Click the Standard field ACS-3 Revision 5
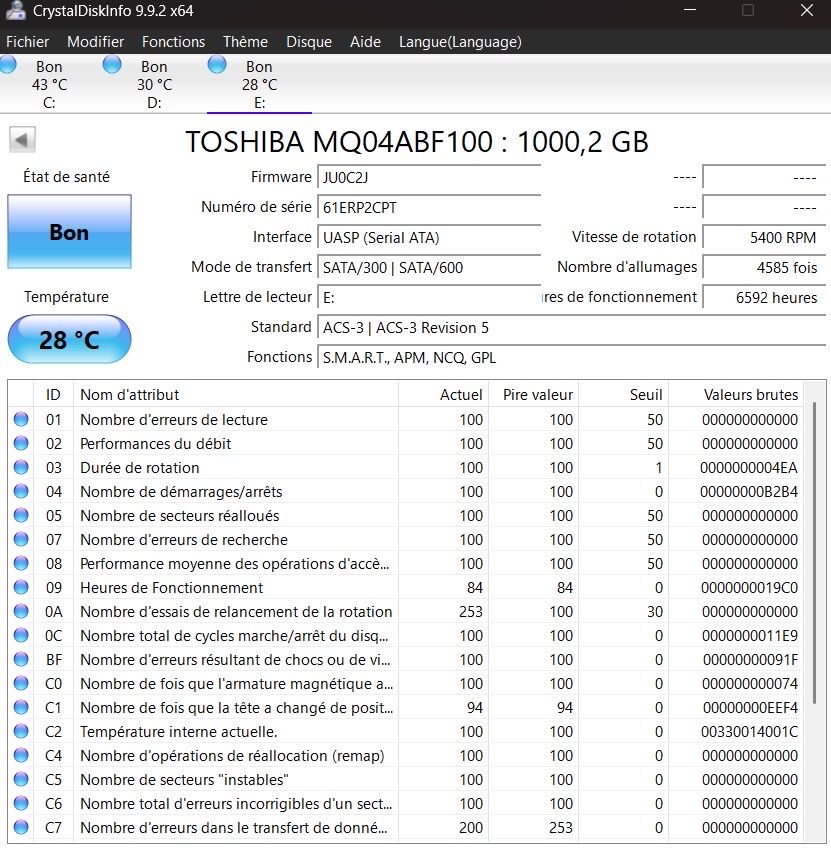The width and height of the screenshot is (831, 850). point(571,327)
